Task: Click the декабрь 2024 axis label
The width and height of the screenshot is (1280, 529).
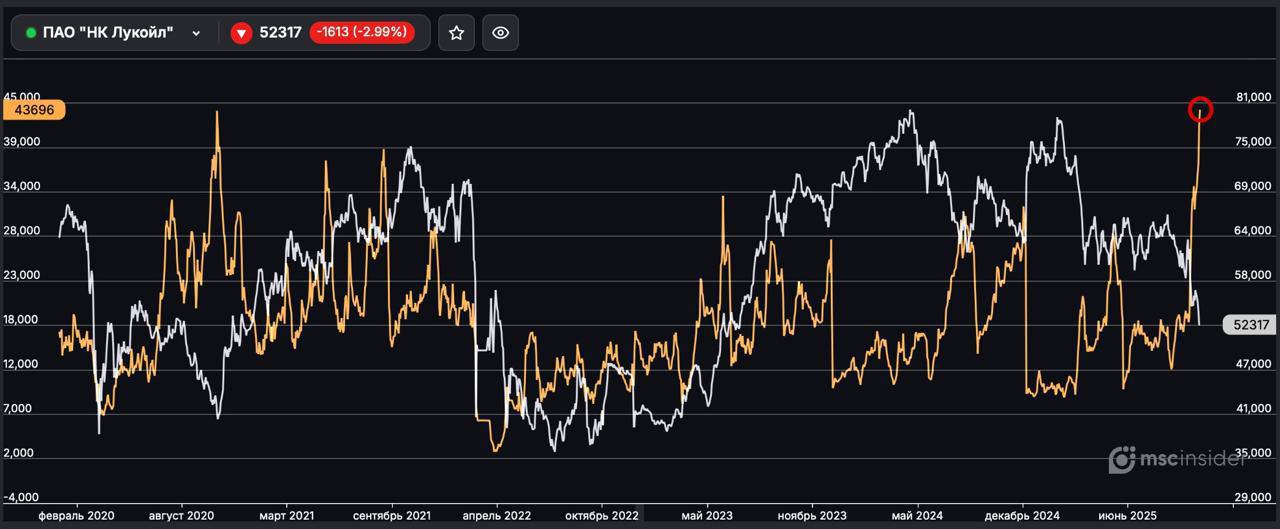Action: tap(1022, 516)
